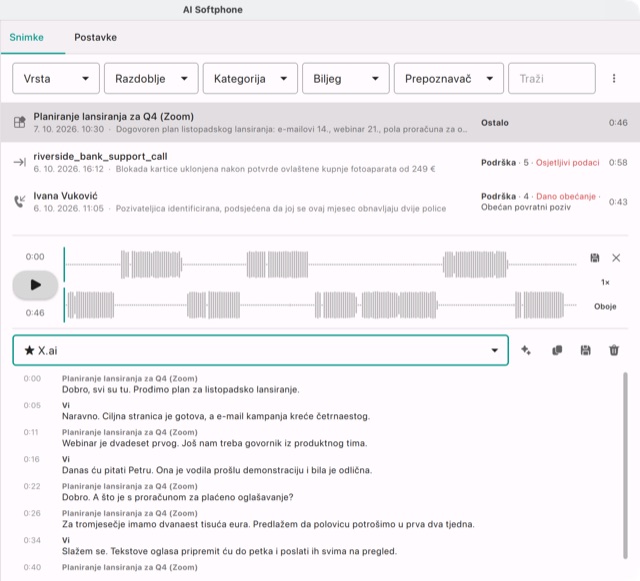The height and width of the screenshot is (581, 640).
Task: Open the Kategorija filter dropdown
Action: click(250, 78)
